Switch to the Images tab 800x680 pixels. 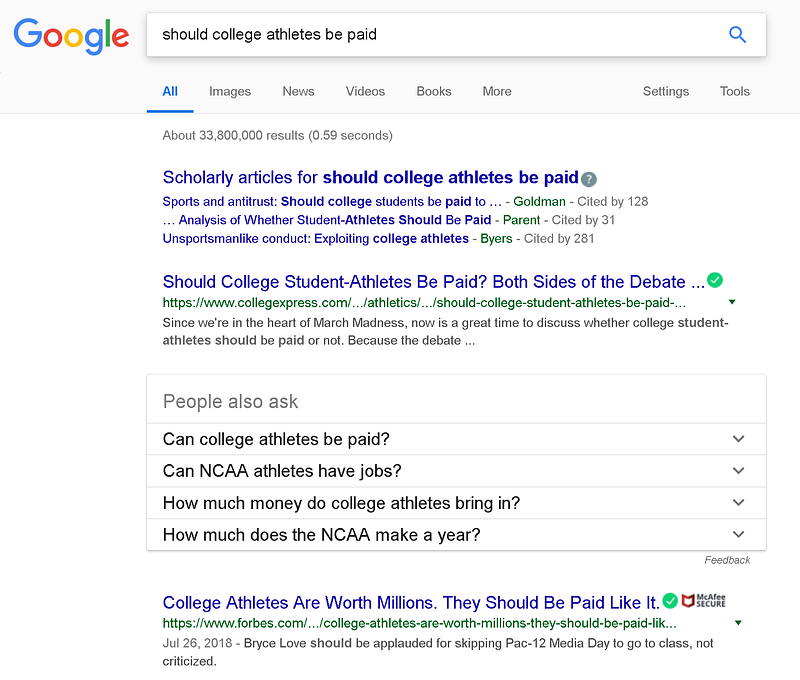tap(230, 91)
